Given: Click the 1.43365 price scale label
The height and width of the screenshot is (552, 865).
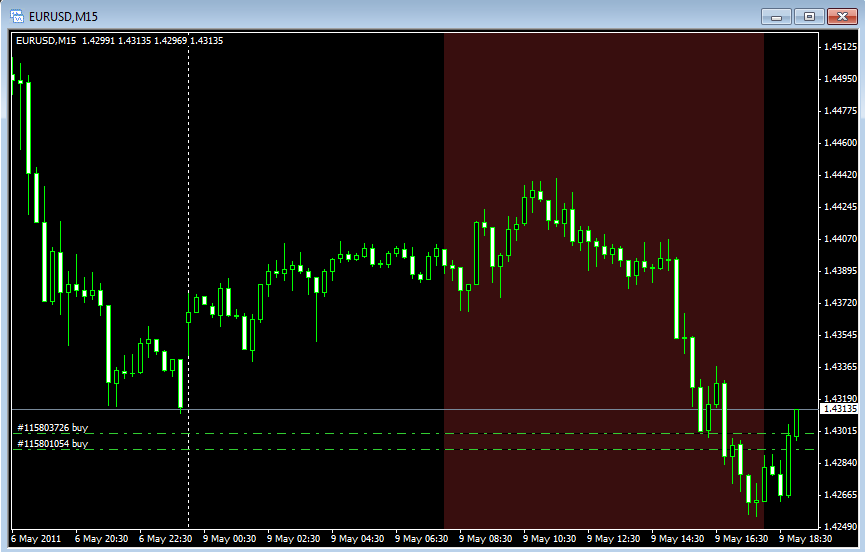Looking at the screenshot, I should [841, 367].
